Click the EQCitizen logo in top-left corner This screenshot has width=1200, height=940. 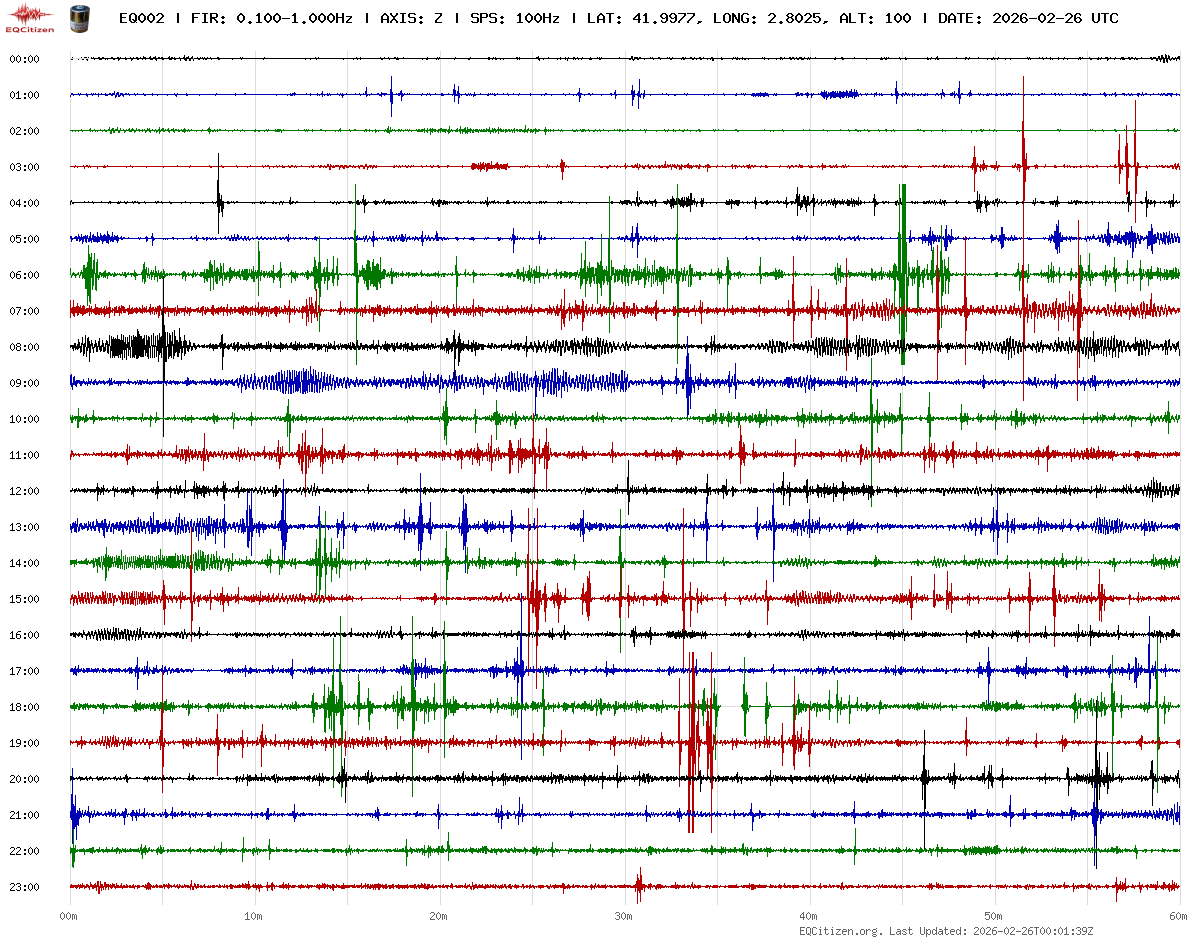point(30,18)
